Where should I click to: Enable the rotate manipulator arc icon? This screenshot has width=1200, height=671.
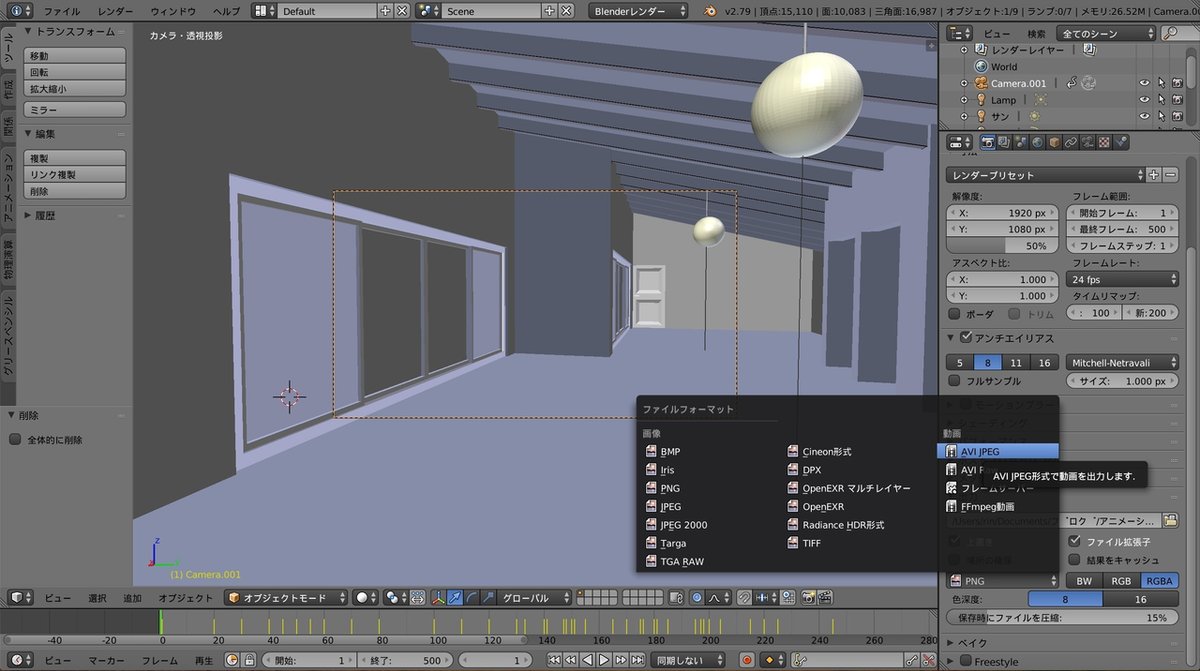pos(471,597)
